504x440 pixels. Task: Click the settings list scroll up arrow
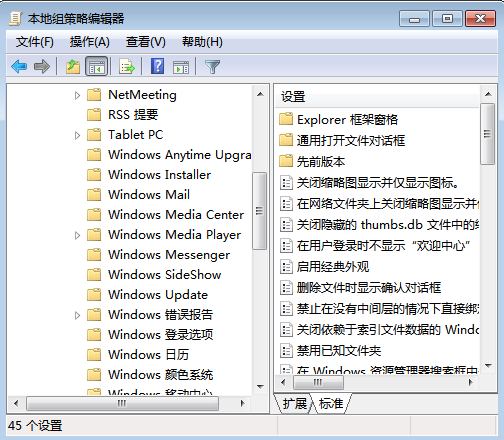point(488,94)
